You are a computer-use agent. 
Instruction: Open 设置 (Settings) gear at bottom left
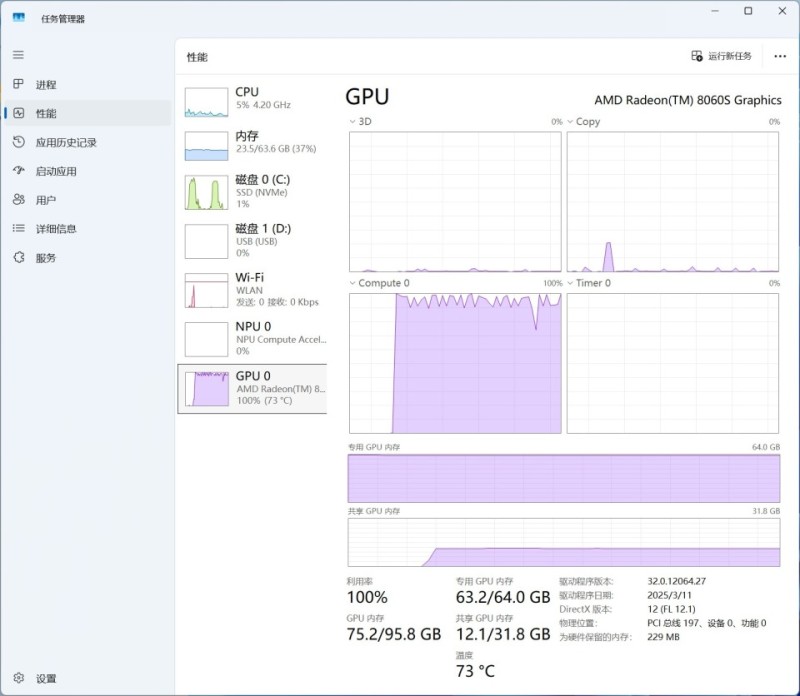pyautogui.click(x=18, y=678)
